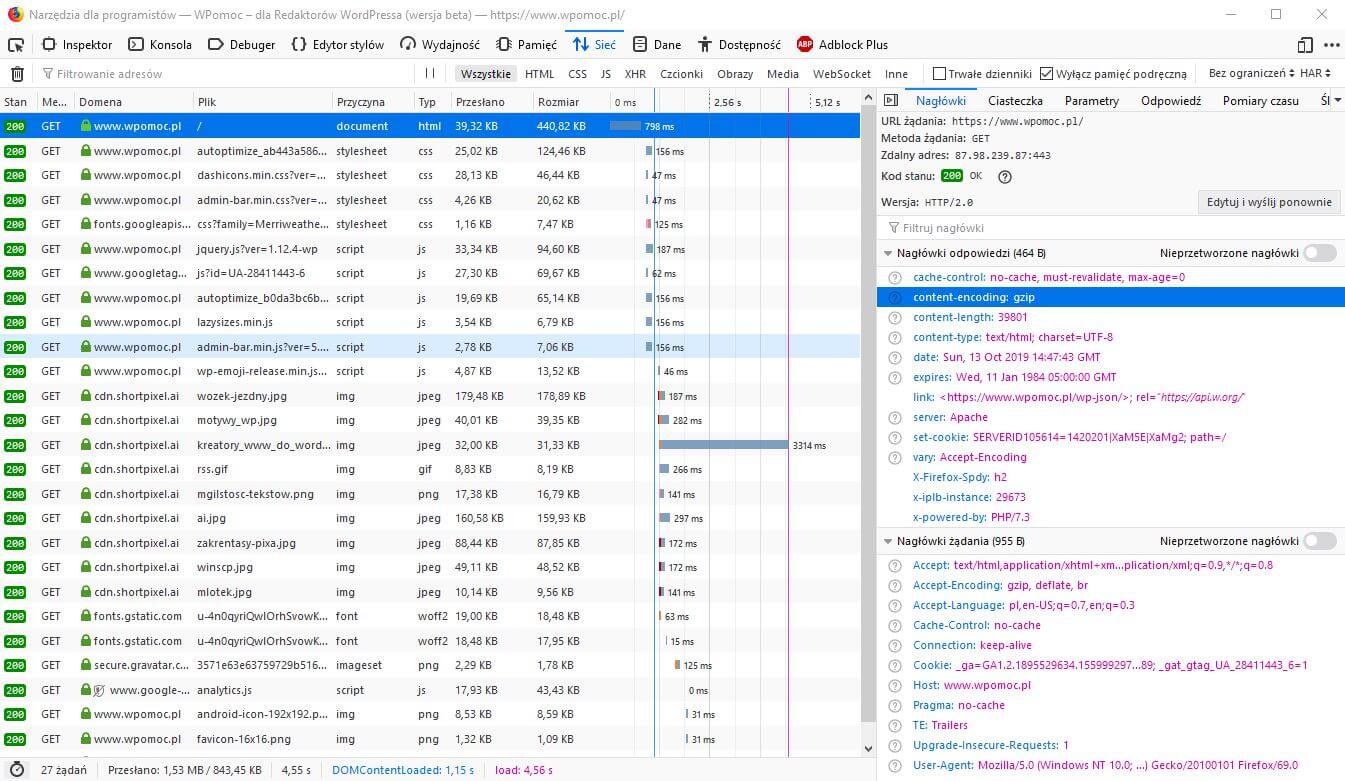Open the Pamięć tab
Image resolution: width=1345 pixels, height=781 pixels.
[x=526, y=45]
